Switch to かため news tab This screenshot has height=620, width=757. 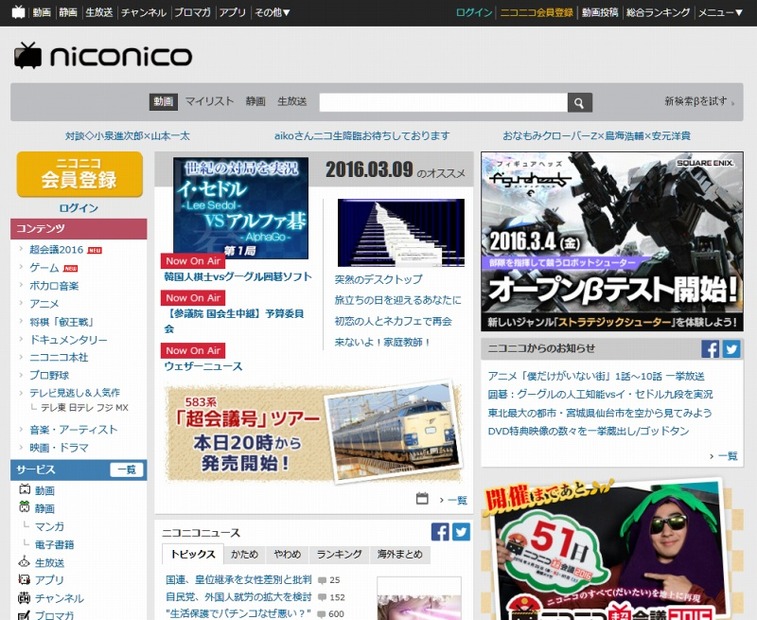(x=244, y=554)
